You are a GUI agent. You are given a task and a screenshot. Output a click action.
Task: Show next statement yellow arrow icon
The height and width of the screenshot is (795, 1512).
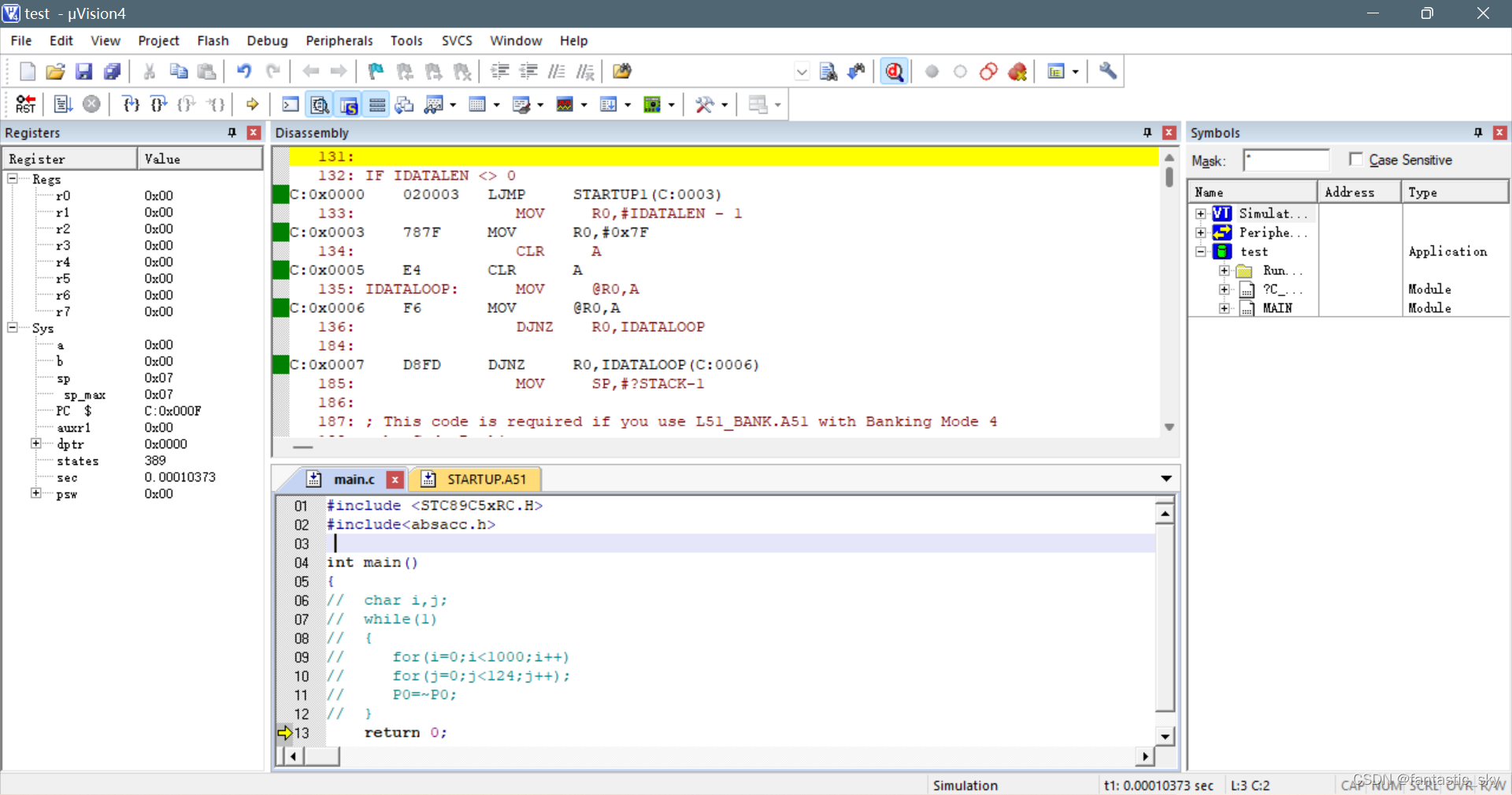point(252,104)
